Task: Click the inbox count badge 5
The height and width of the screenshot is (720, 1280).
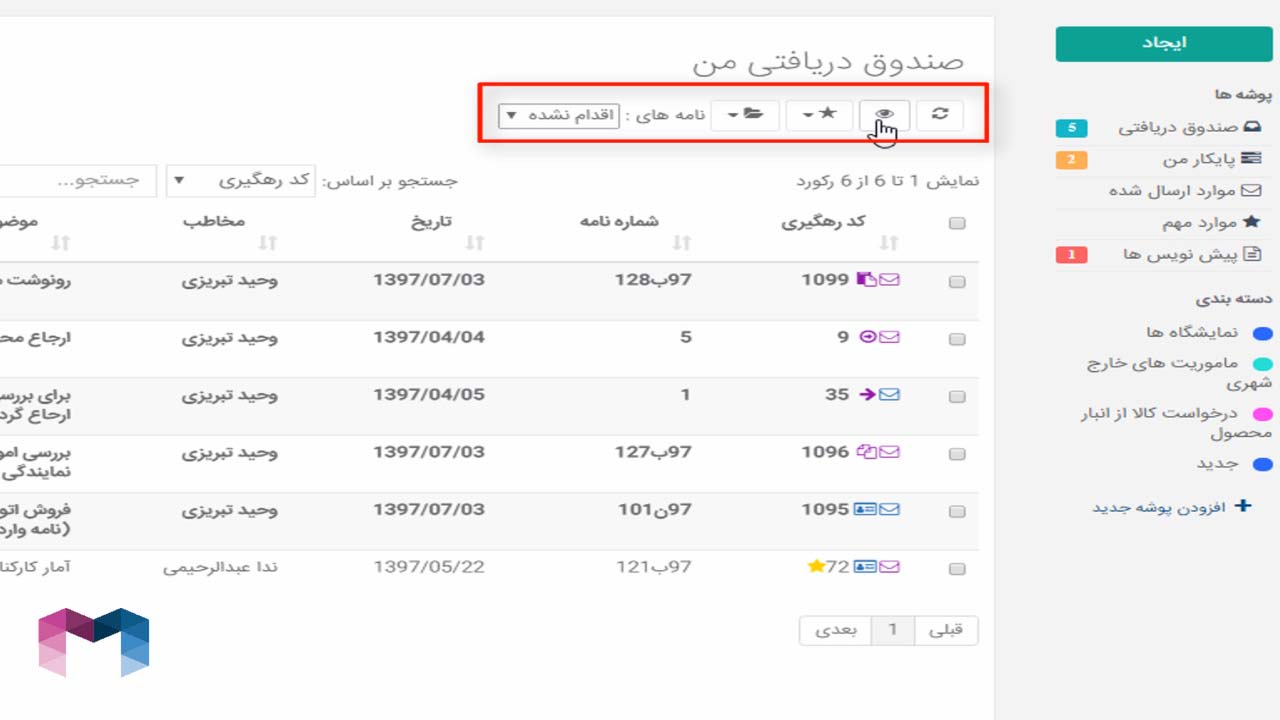Action: [x=1071, y=128]
